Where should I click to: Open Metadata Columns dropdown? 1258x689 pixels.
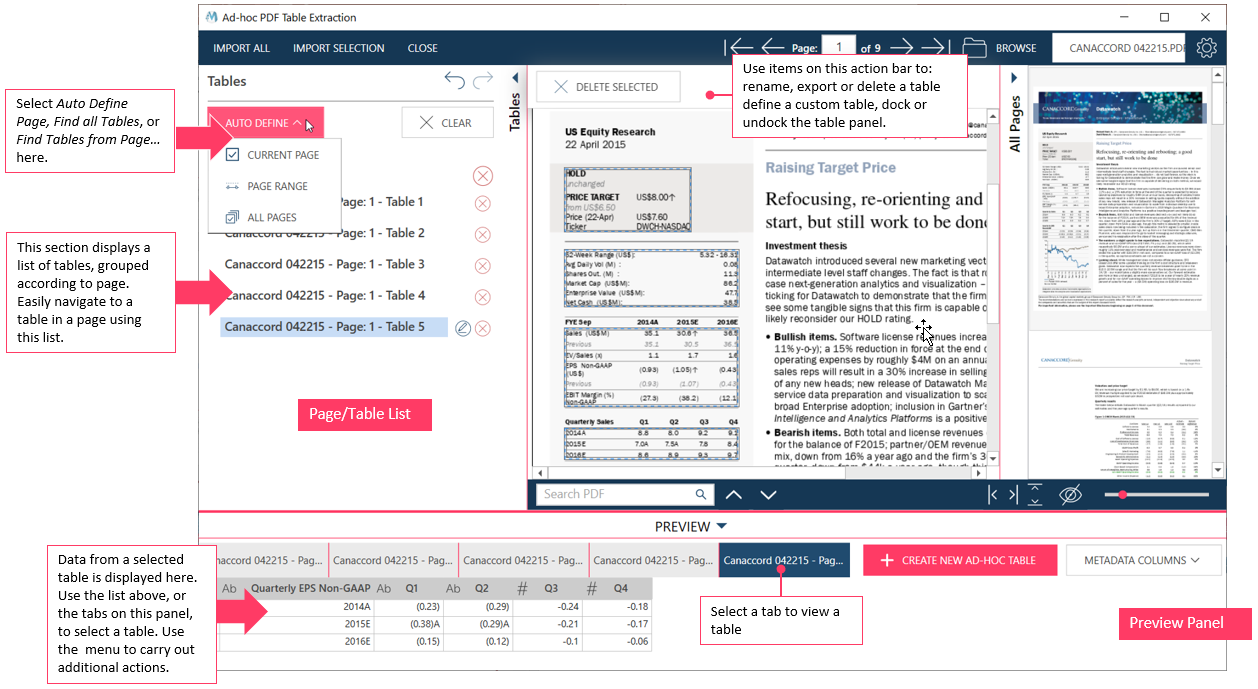pyautogui.click(x=1143, y=560)
